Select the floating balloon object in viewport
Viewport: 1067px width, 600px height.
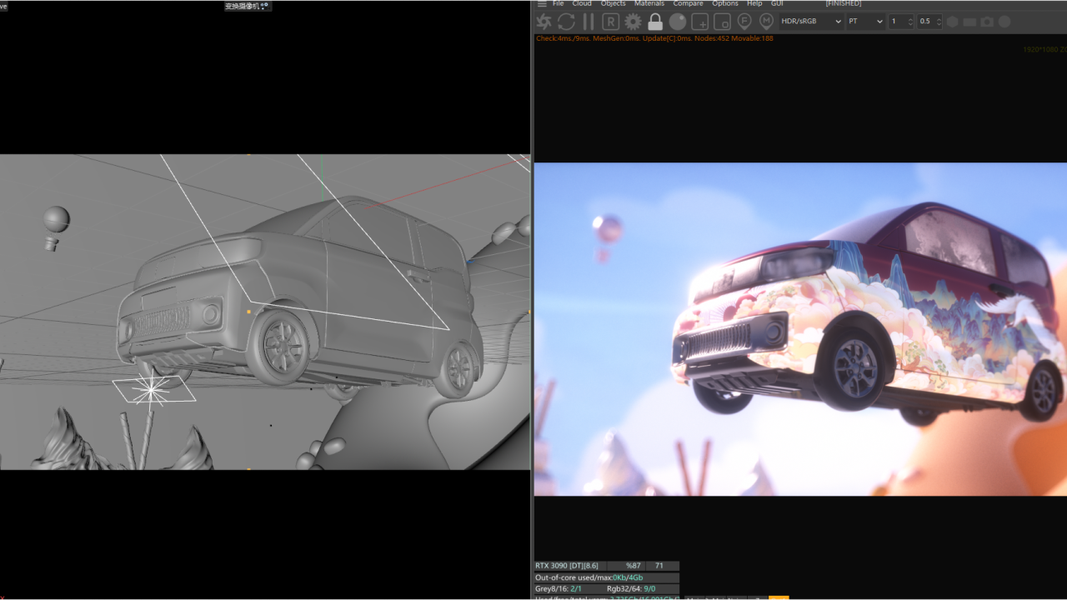(x=55, y=228)
